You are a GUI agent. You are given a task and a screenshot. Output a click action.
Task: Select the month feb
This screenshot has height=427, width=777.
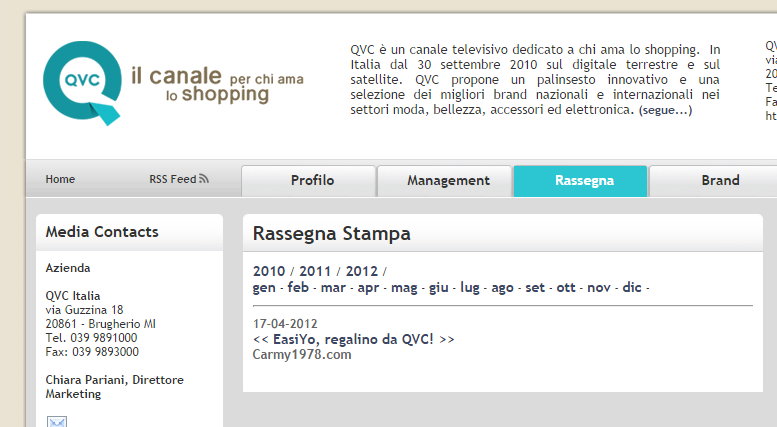pyautogui.click(x=298, y=287)
